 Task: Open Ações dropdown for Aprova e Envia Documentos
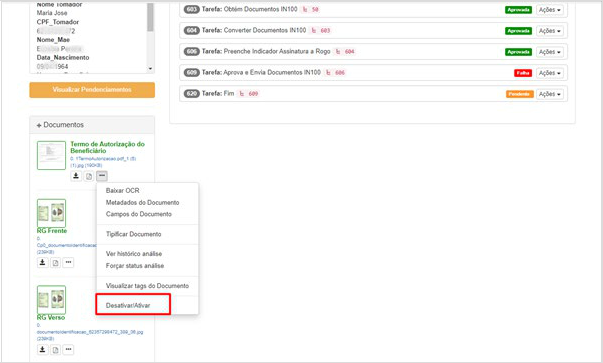pyautogui.click(x=550, y=73)
